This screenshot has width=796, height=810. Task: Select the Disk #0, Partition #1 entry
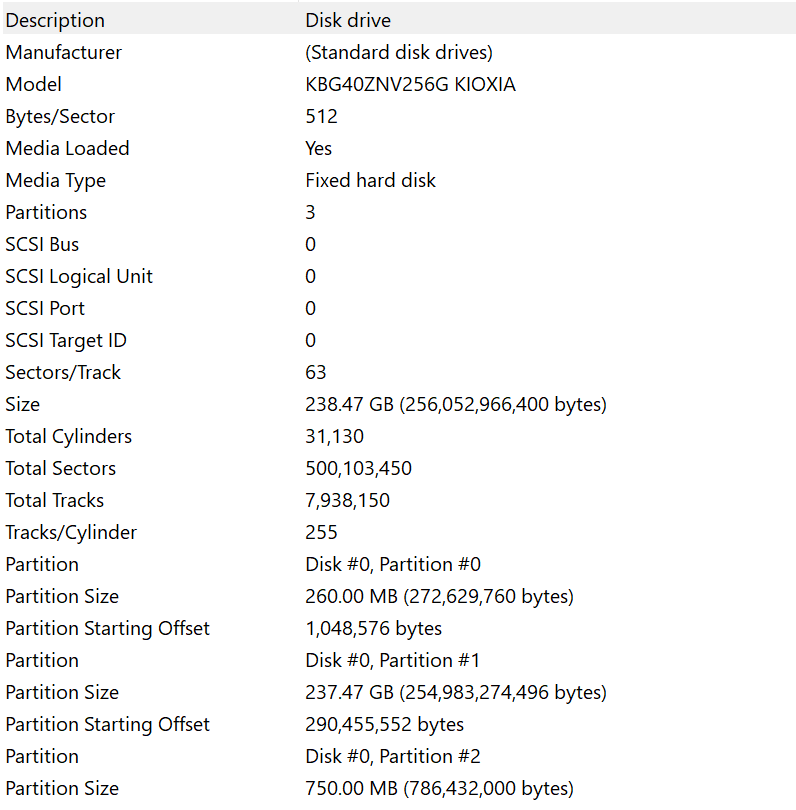pos(393,660)
